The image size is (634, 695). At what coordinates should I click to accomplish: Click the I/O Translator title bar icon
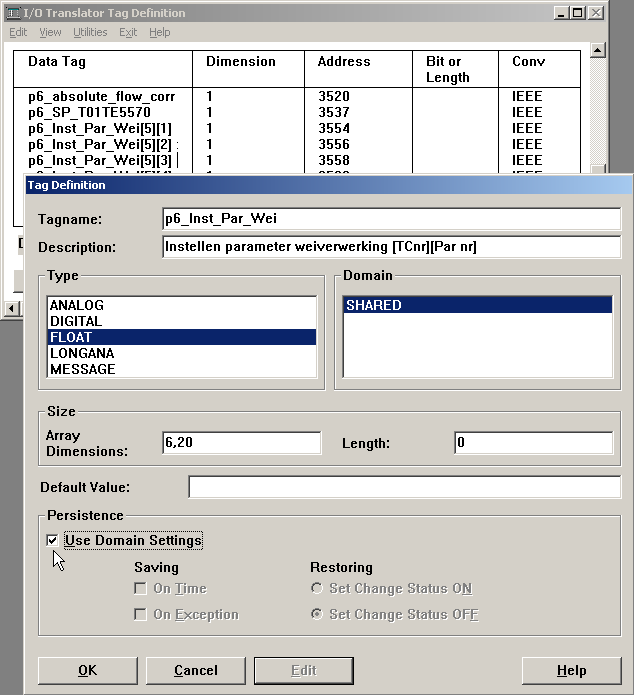[x=11, y=12]
